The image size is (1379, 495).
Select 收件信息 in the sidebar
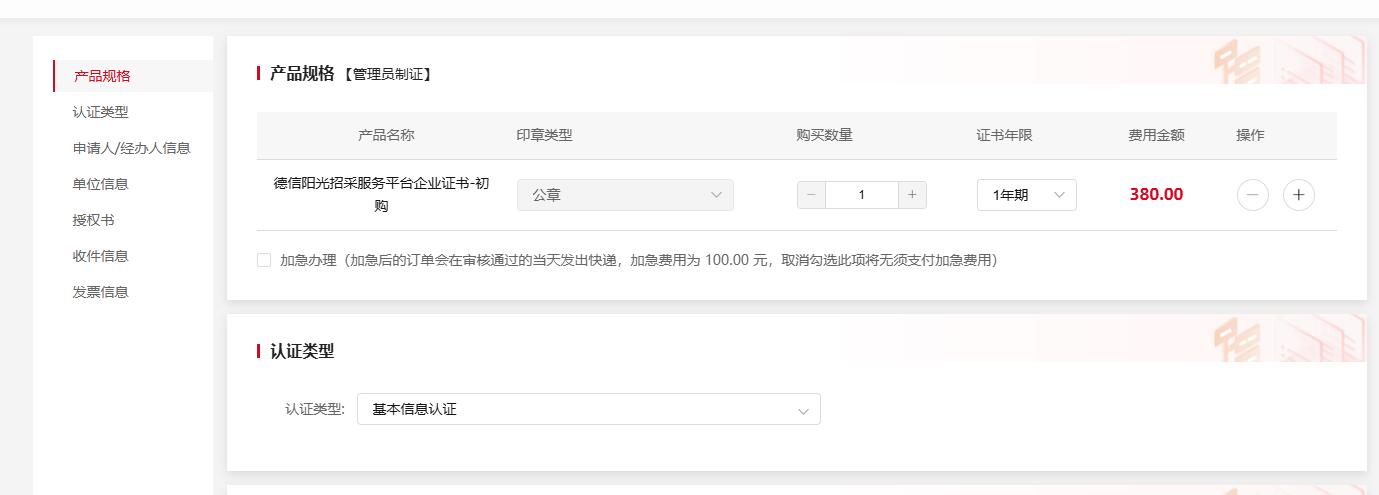tap(101, 256)
